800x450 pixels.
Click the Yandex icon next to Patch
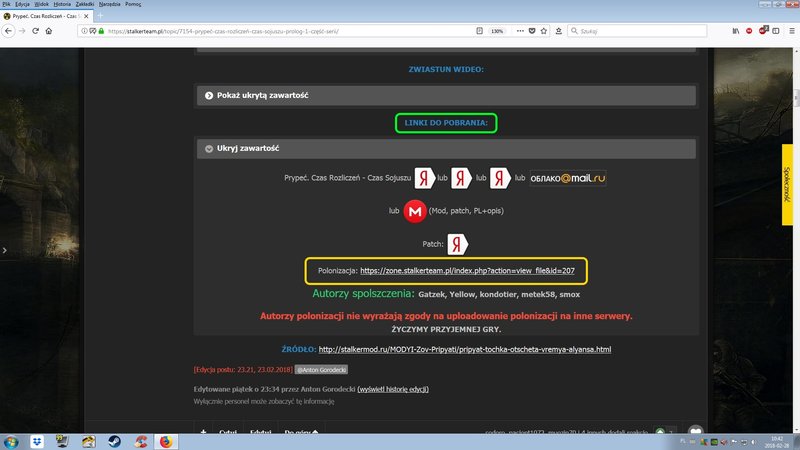tap(457, 243)
